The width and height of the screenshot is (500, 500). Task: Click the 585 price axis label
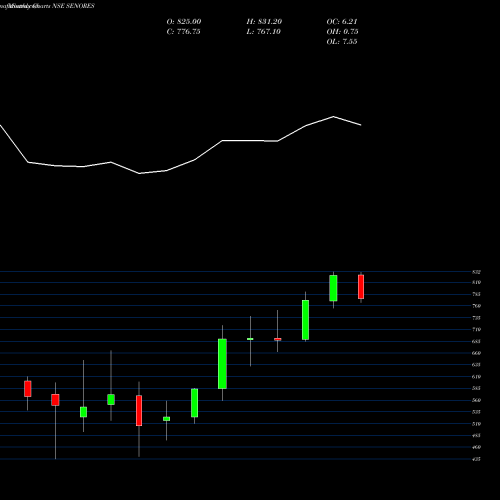click(x=476, y=388)
